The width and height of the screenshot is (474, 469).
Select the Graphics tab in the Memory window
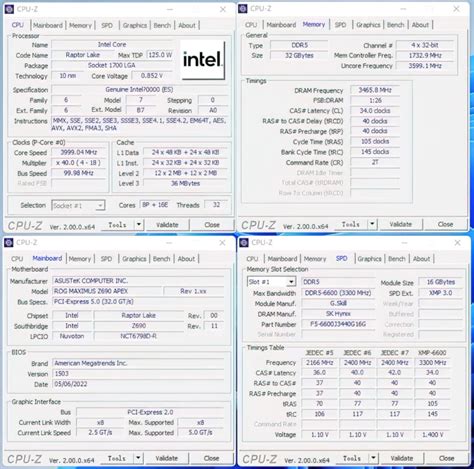(x=368, y=25)
